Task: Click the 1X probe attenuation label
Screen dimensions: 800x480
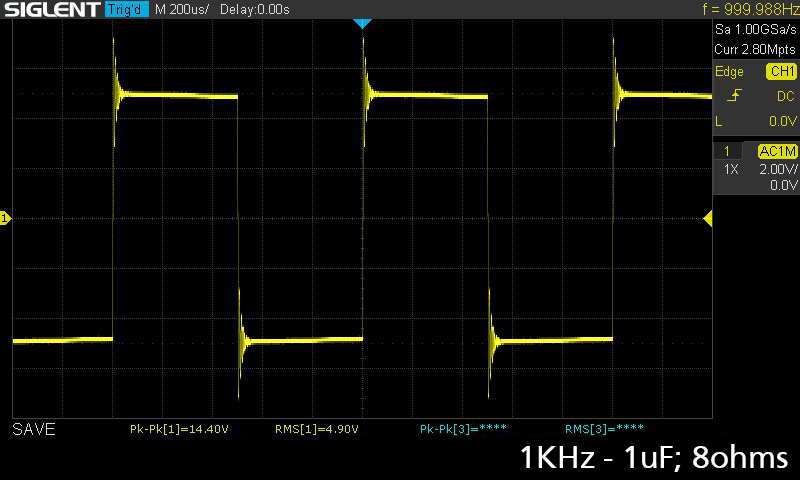Action: (x=731, y=169)
